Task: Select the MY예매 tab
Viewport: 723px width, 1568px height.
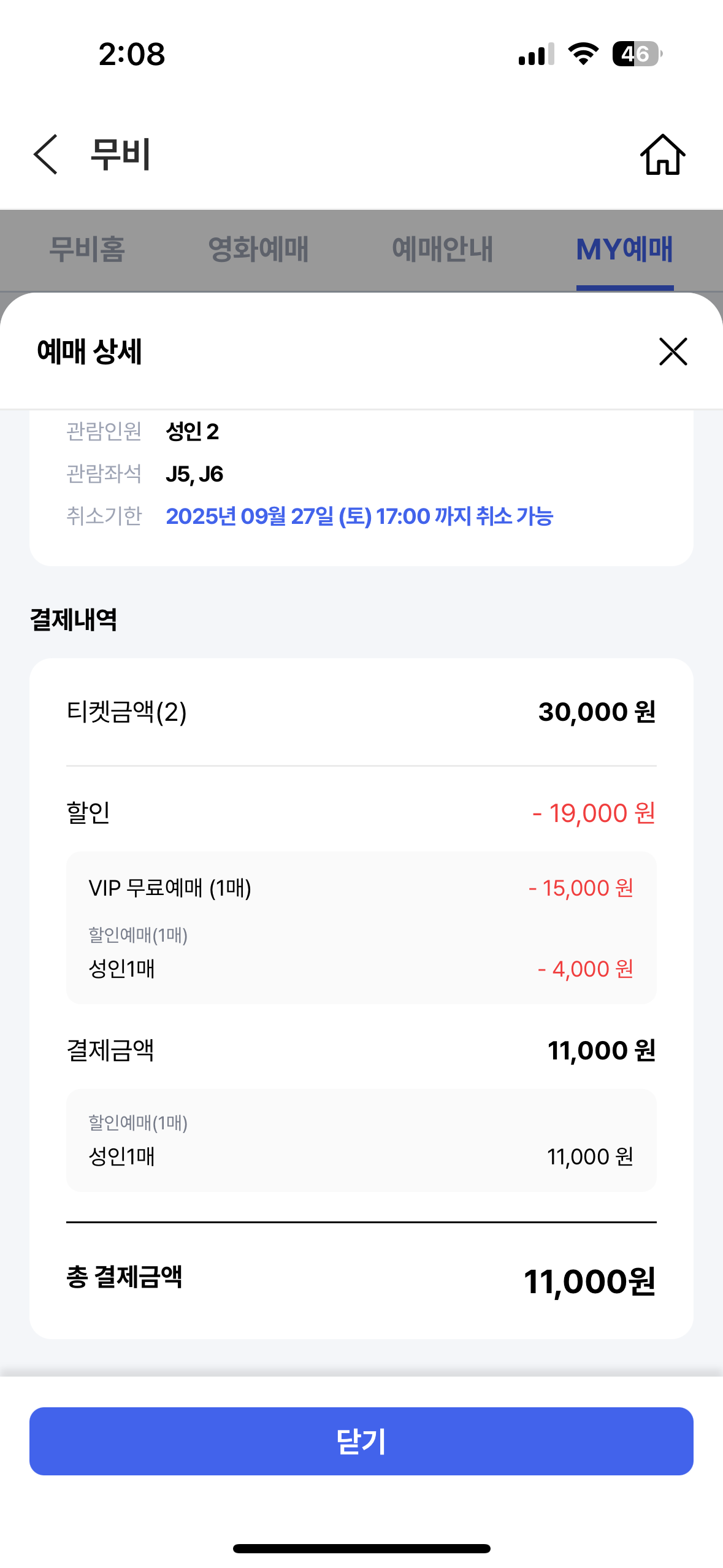Action: [625, 250]
